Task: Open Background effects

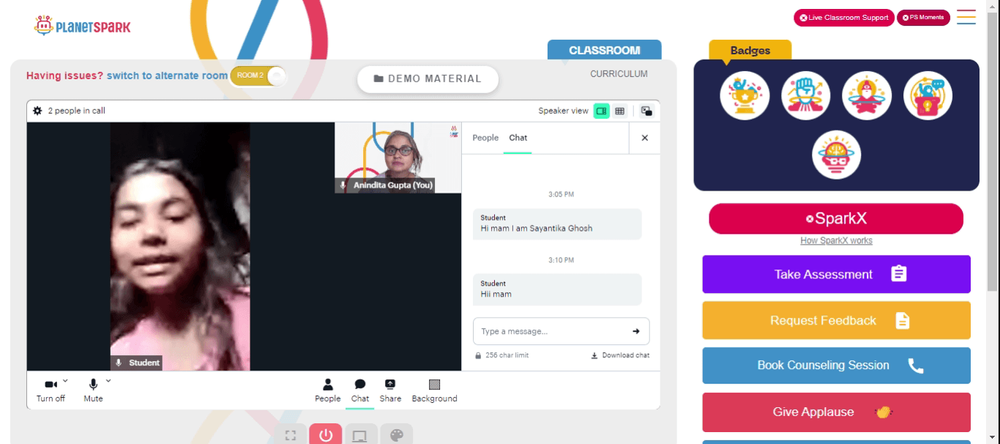Action: click(434, 390)
